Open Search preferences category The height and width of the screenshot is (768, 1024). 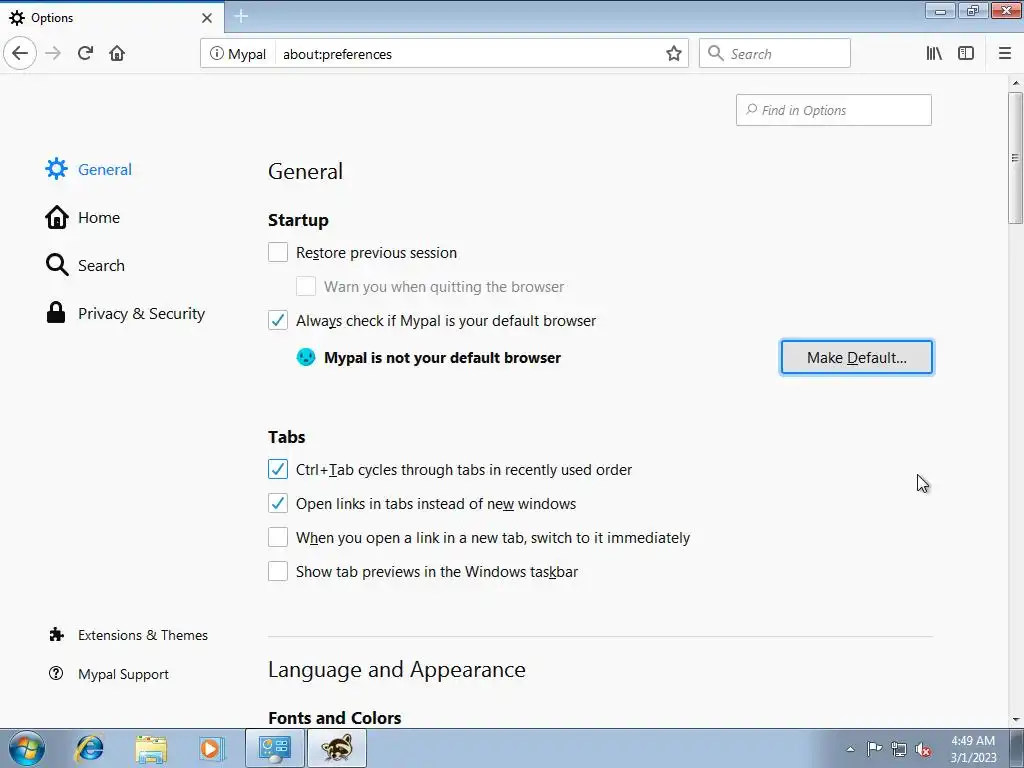tap(85, 265)
